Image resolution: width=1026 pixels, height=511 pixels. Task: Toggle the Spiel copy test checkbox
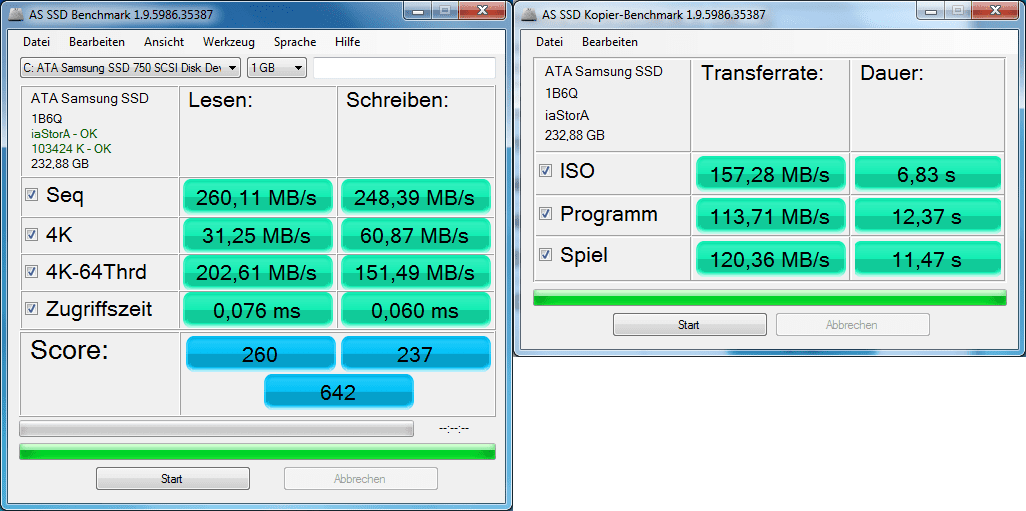(544, 255)
